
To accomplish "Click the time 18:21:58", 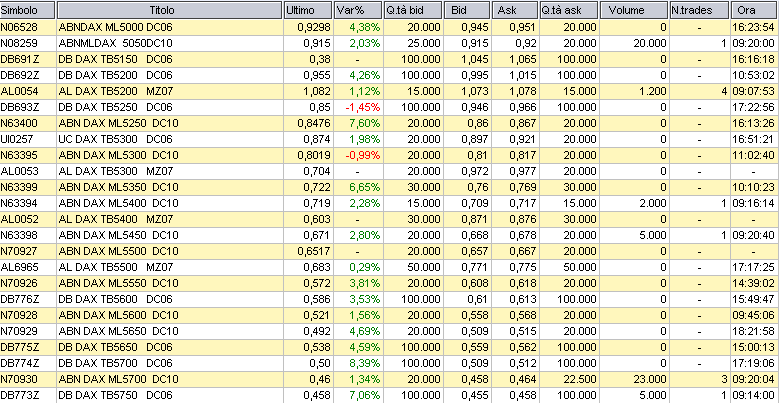I will click(x=753, y=330).
